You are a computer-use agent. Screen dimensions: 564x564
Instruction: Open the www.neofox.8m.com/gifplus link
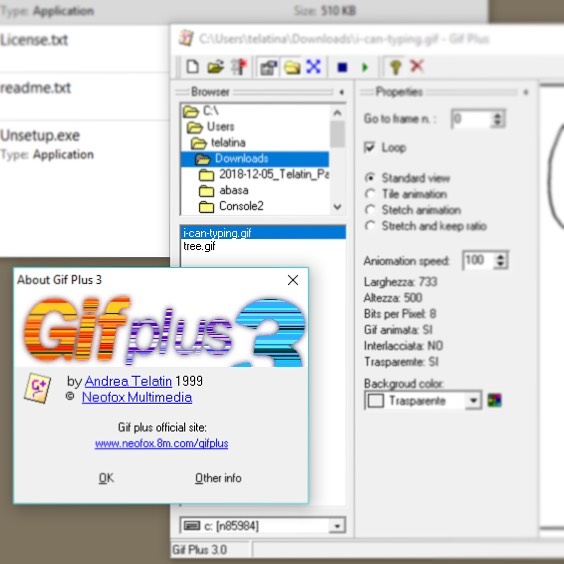162,443
